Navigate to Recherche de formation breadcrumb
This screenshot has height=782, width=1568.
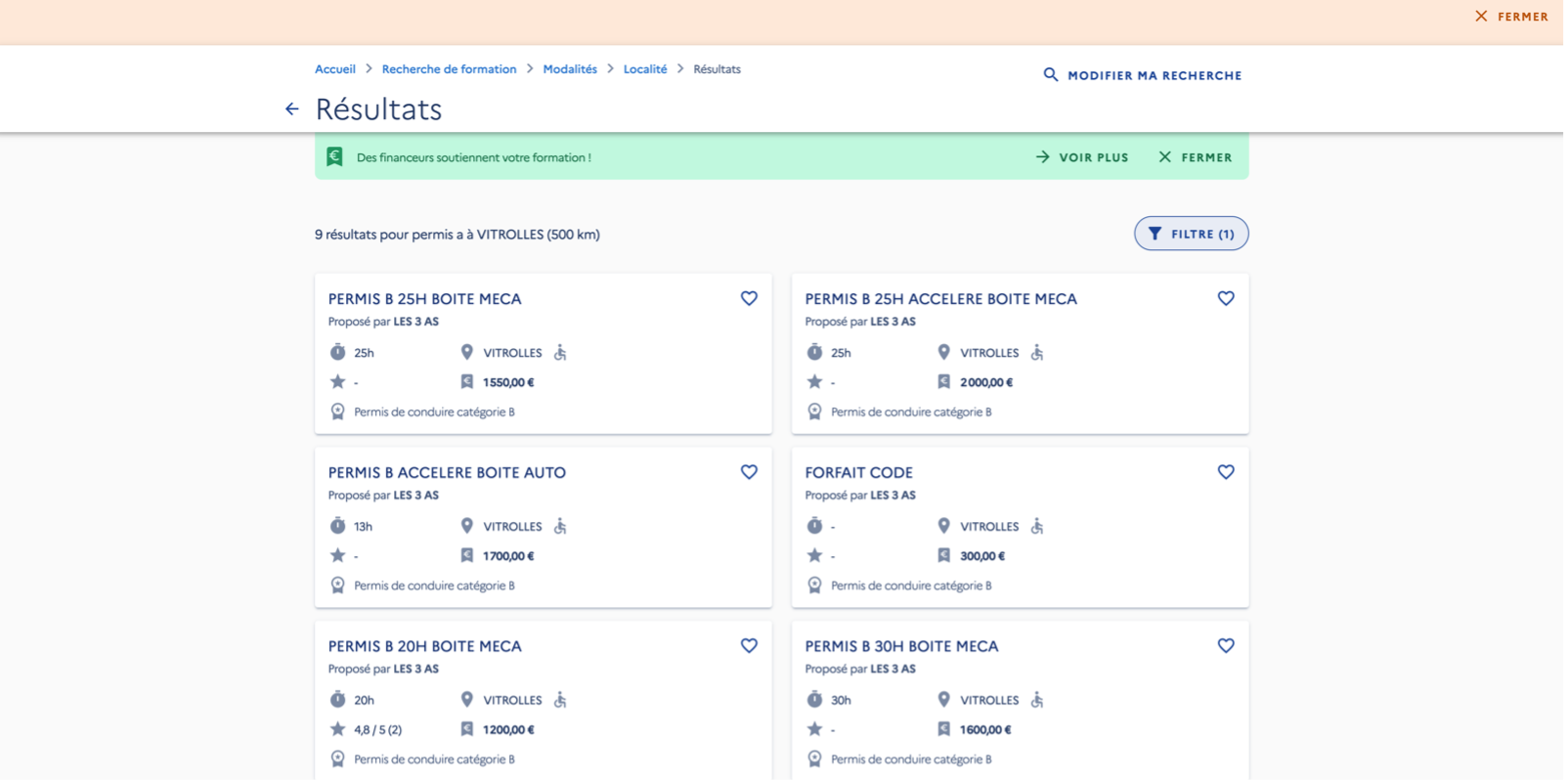click(x=449, y=69)
